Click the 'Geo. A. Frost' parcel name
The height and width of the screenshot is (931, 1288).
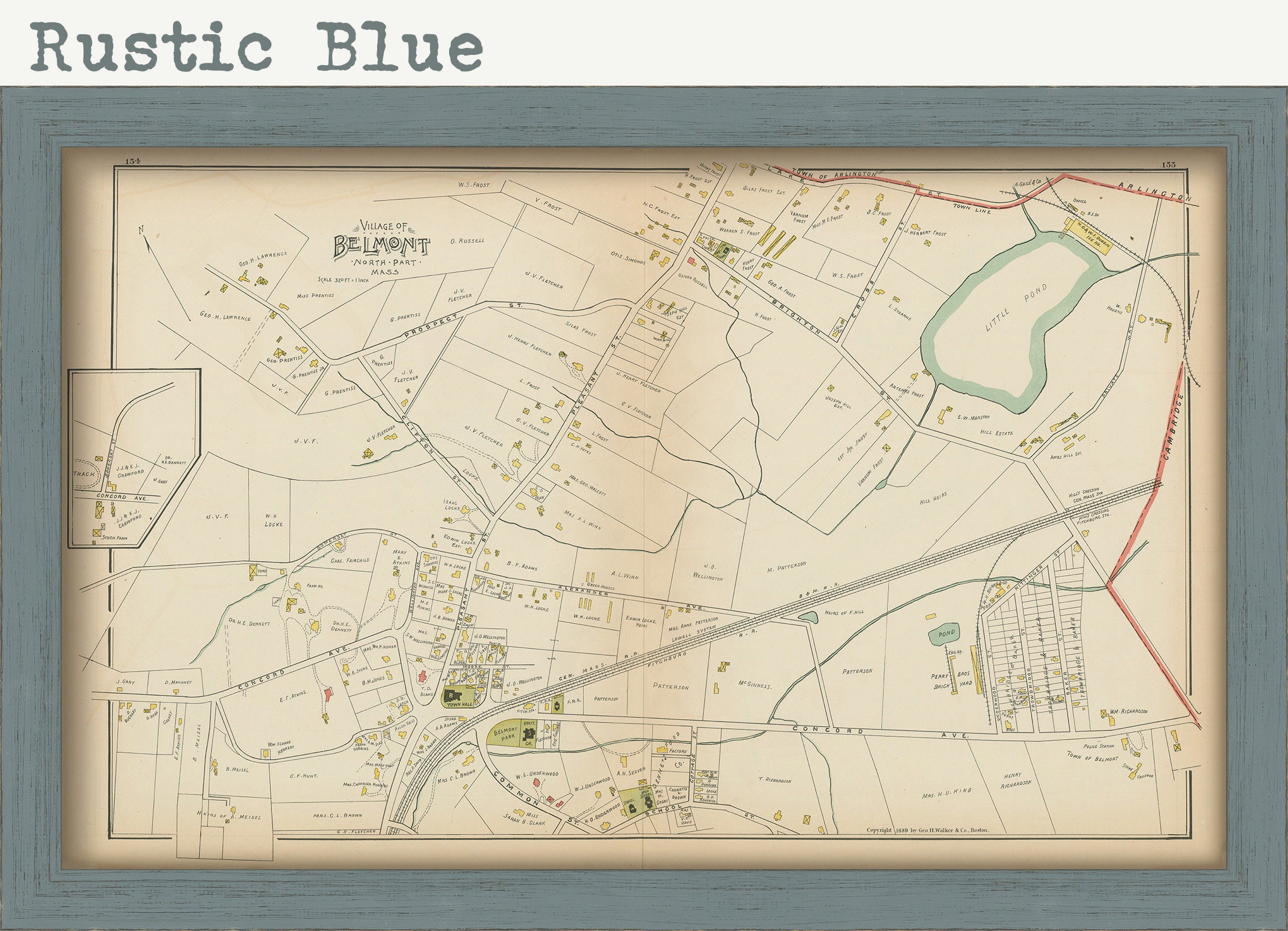point(781,289)
